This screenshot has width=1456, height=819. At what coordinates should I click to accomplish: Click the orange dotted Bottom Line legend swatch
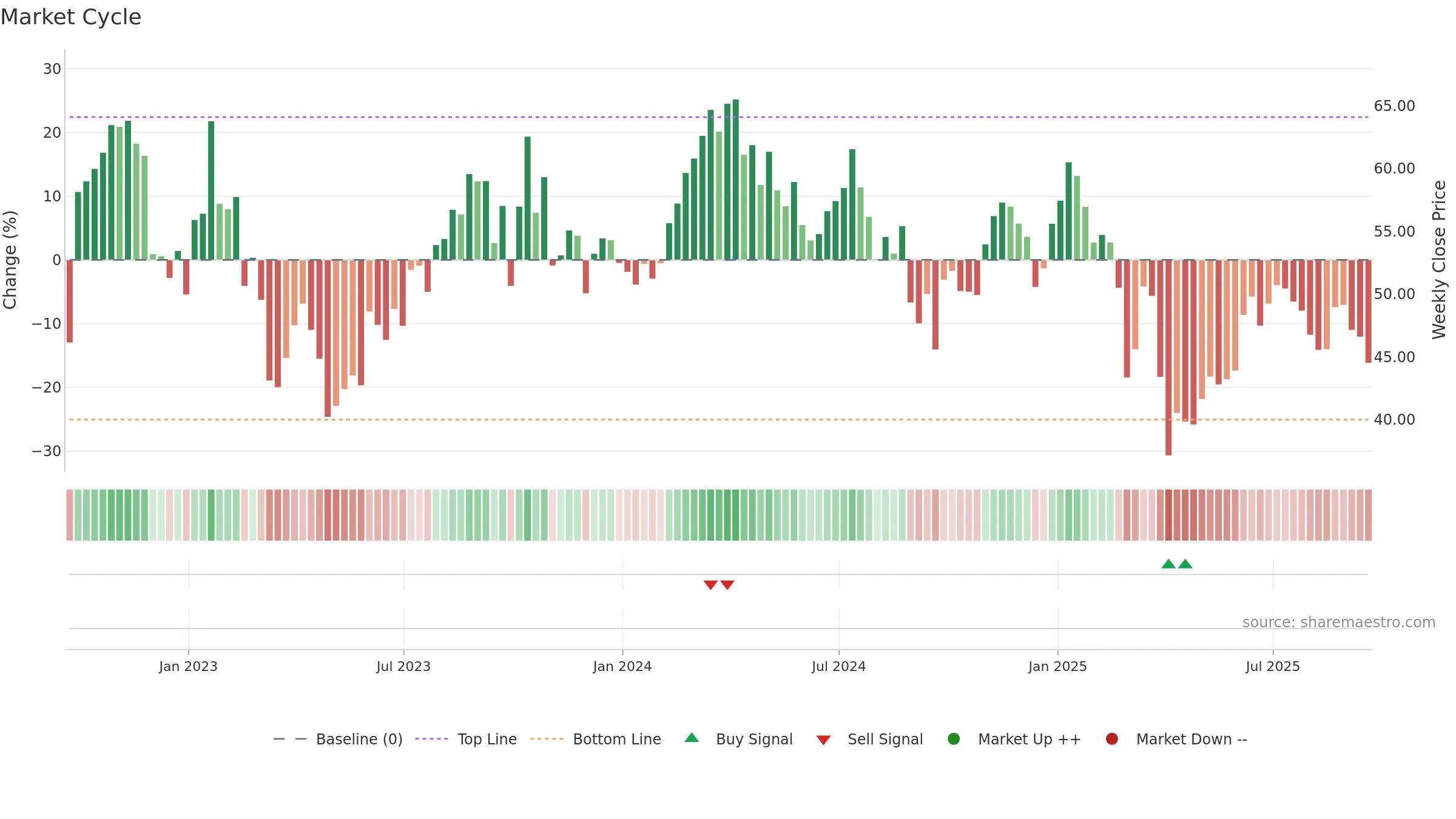click(547, 739)
